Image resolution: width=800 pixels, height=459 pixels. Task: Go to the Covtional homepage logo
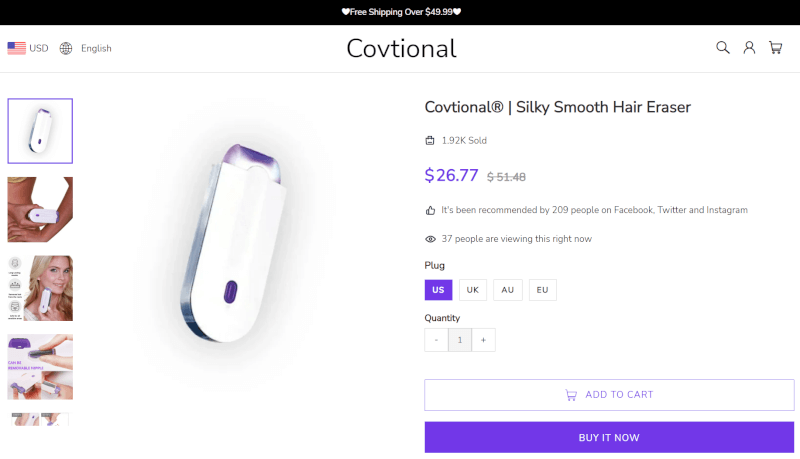tap(401, 48)
